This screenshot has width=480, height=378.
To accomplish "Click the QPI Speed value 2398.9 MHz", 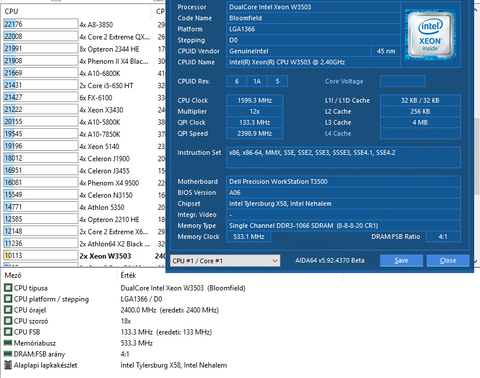I will point(255,133).
